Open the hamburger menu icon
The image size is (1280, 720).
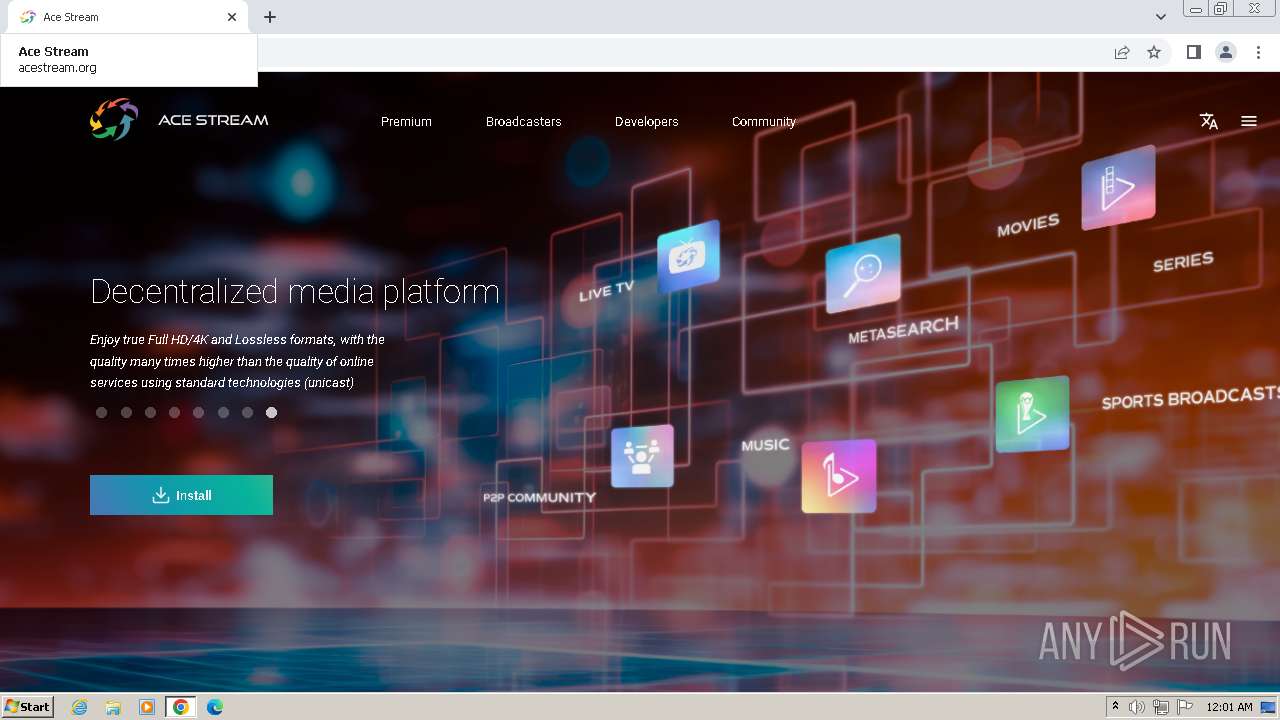coord(1249,121)
